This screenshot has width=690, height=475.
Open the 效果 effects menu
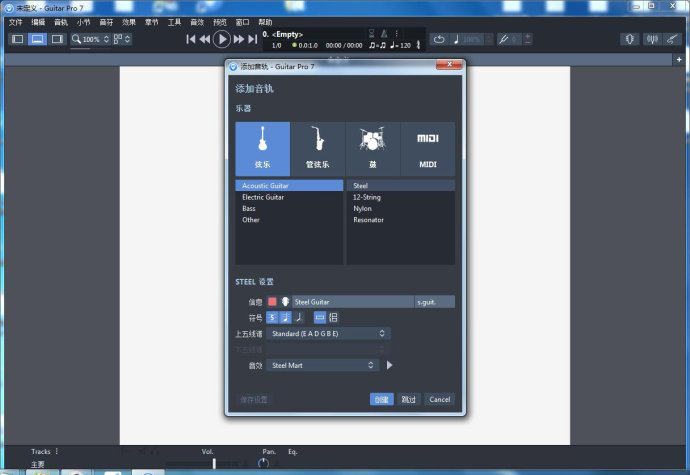tap(129, 22)
